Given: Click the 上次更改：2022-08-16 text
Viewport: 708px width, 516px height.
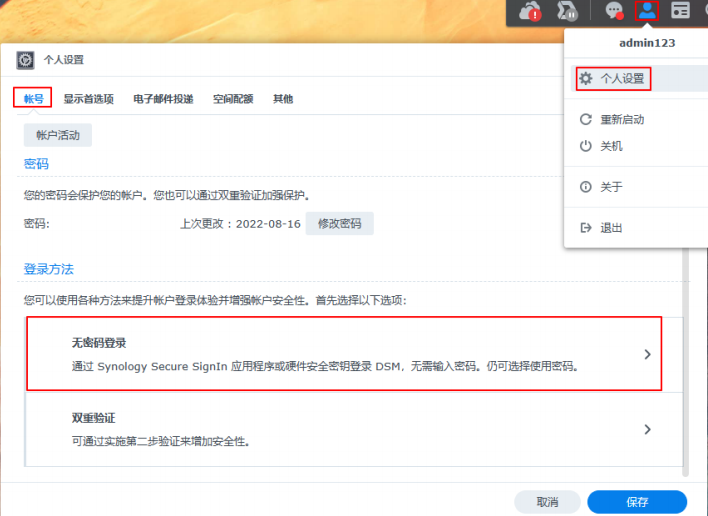Looking at the screenshot, I should click(240, 224).
